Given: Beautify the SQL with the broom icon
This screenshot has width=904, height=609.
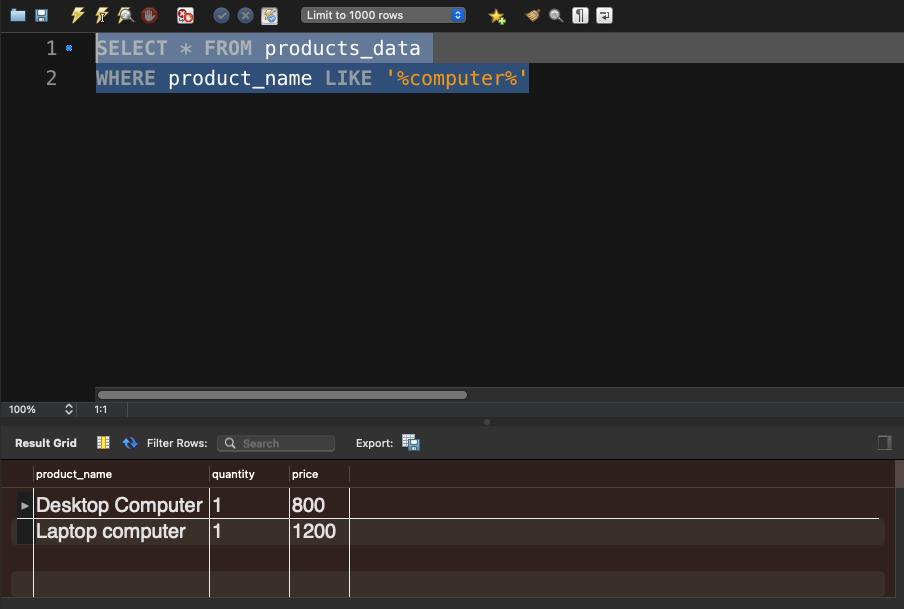Looking at the screenshot, I should (x=533, y=16).
